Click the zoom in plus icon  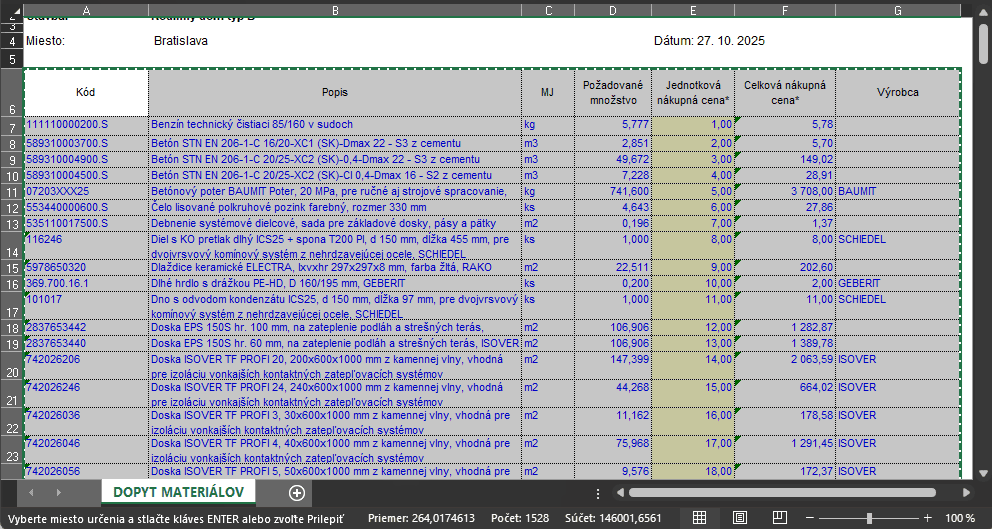tap(928, 518)
